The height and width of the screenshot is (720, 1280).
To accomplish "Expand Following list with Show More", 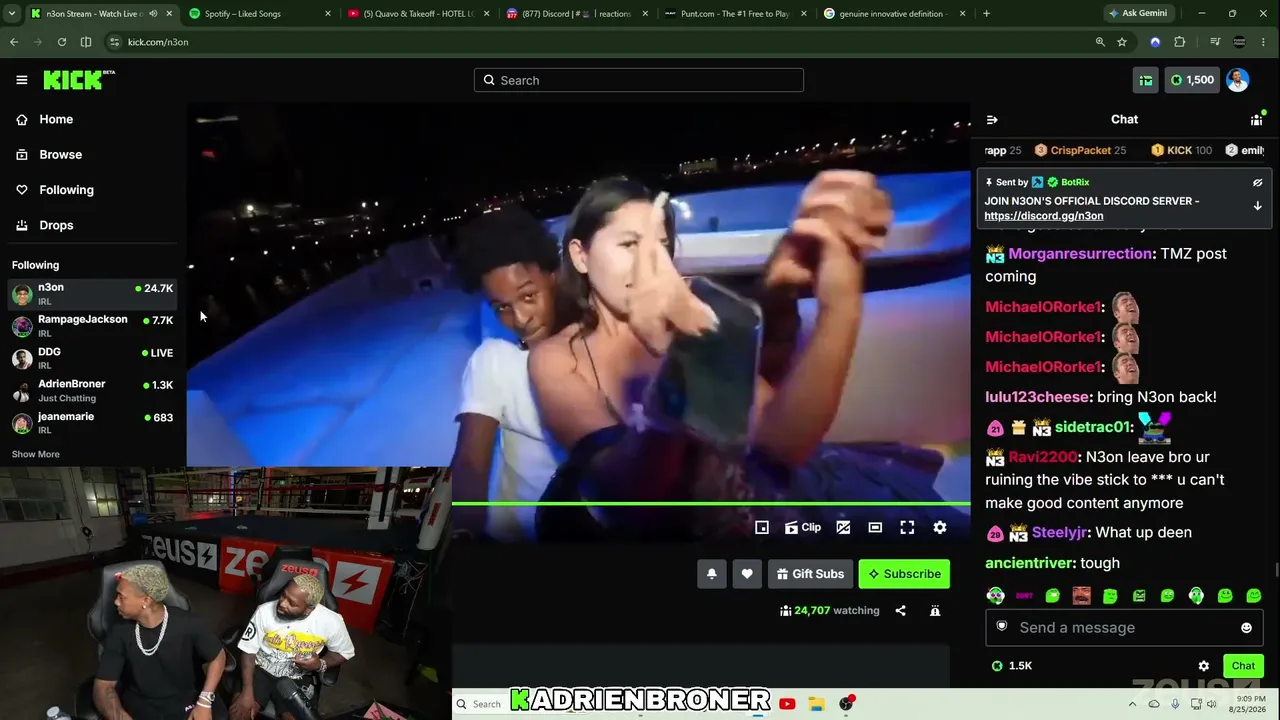I will (35, 454).
